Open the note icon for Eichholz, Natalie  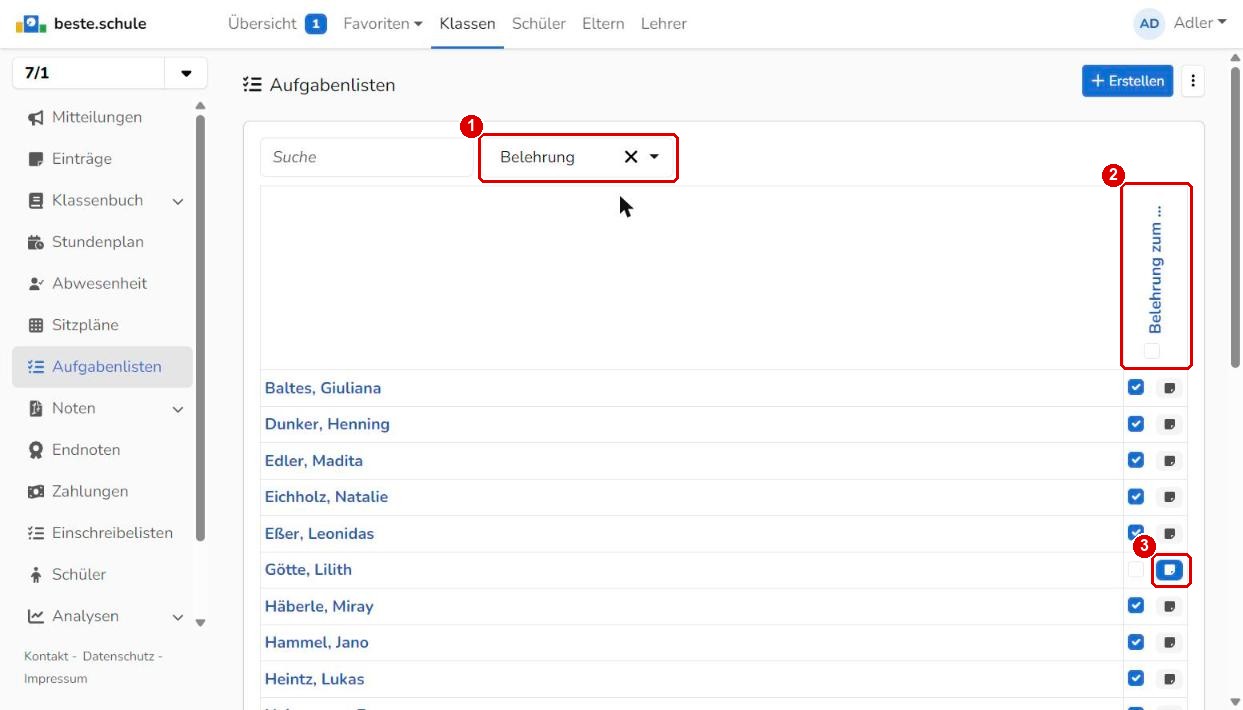pyautogui.click(x=1169, y=497)
